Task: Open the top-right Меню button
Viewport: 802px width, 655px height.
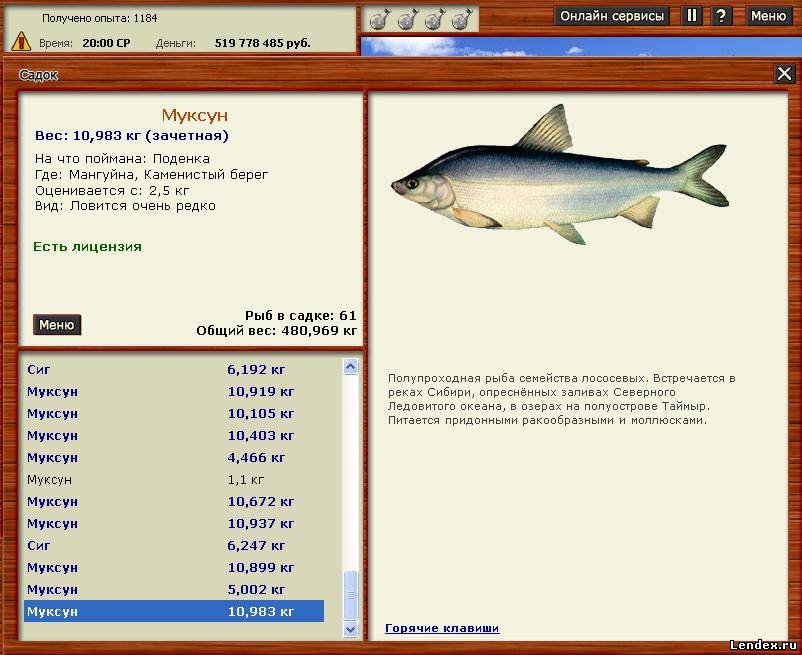Action: (768, 16)
